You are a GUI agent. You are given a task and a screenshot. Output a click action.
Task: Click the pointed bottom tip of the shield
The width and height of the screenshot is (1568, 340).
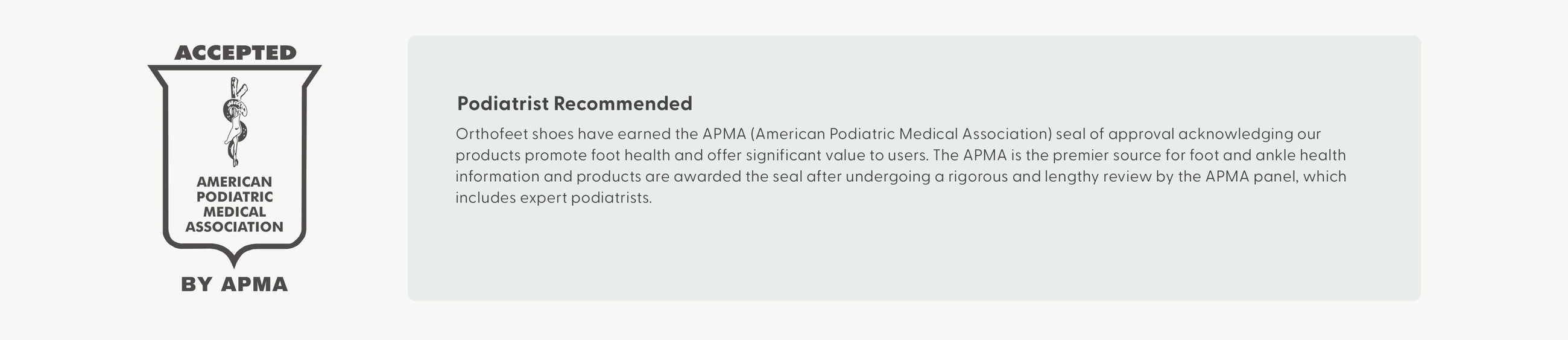(x=235, y=261)
